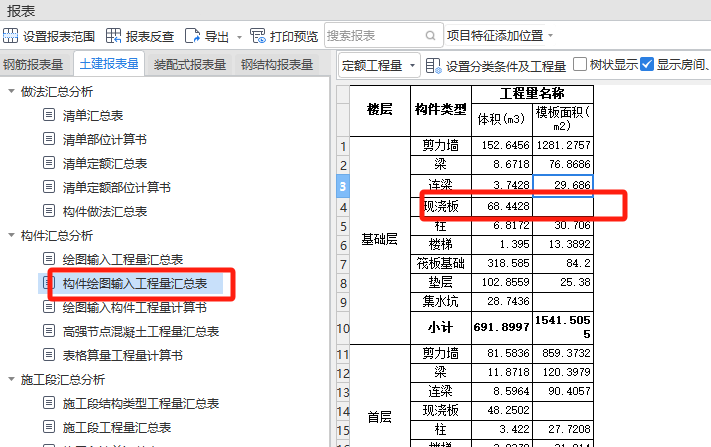Open 施工段结构类型工程量汇总表 report
The width and height of the screenshot is (711, 447).
pyautogui.click(x=141, y=403)
